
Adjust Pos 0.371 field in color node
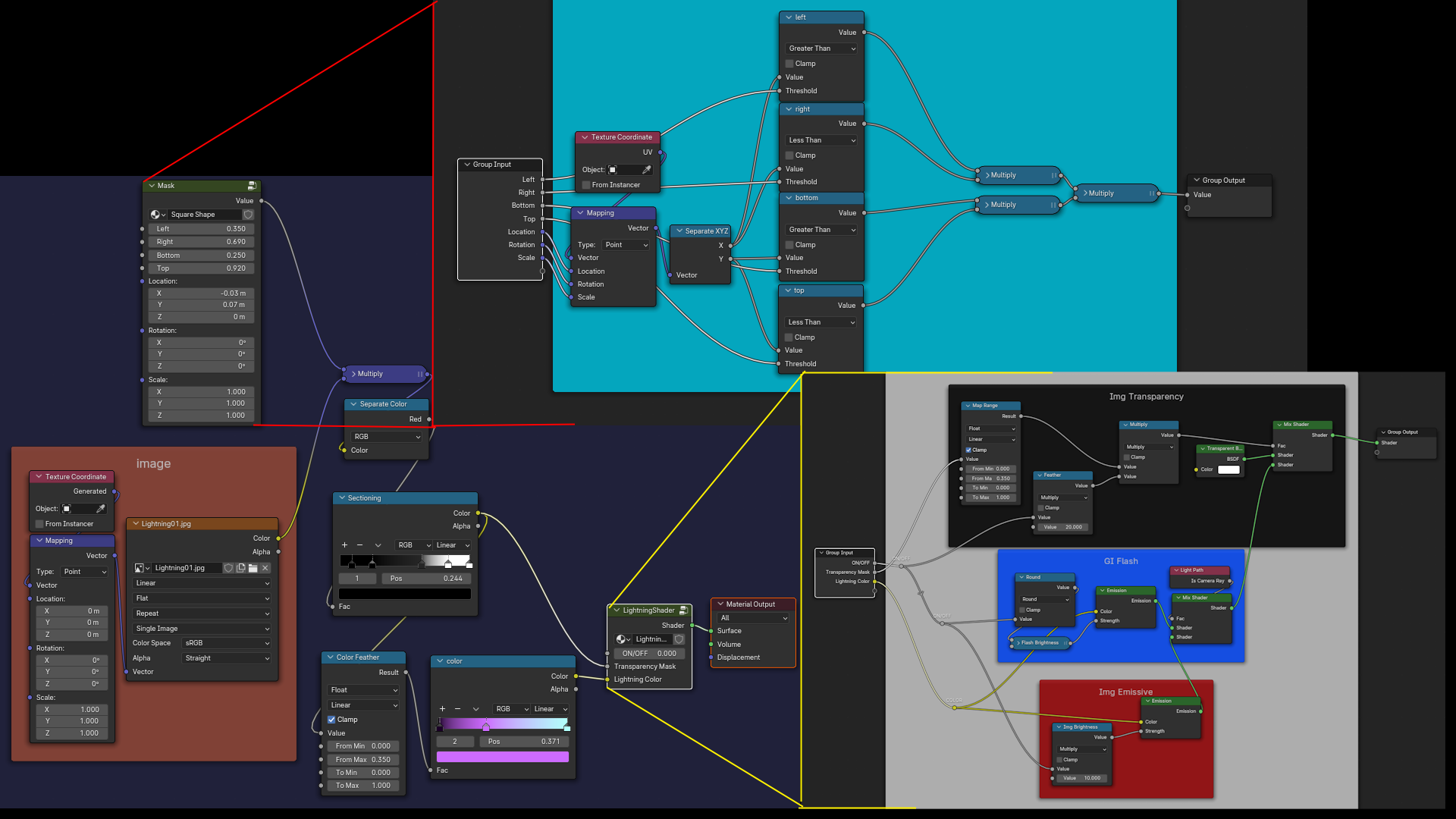(x=524, y=742)
